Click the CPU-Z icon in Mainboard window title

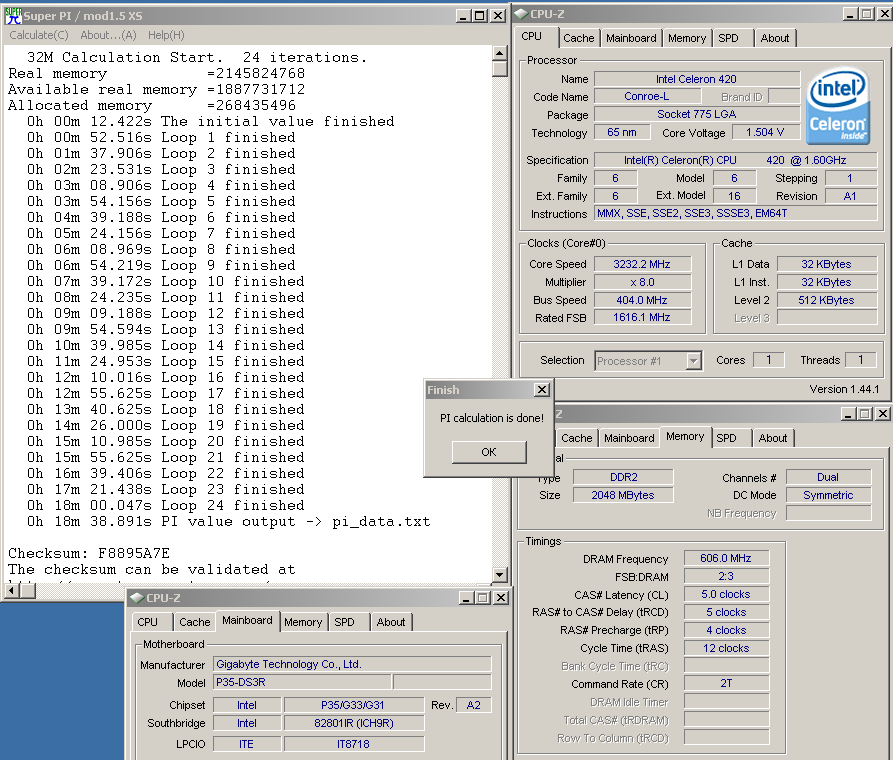[x=137, y=598]
